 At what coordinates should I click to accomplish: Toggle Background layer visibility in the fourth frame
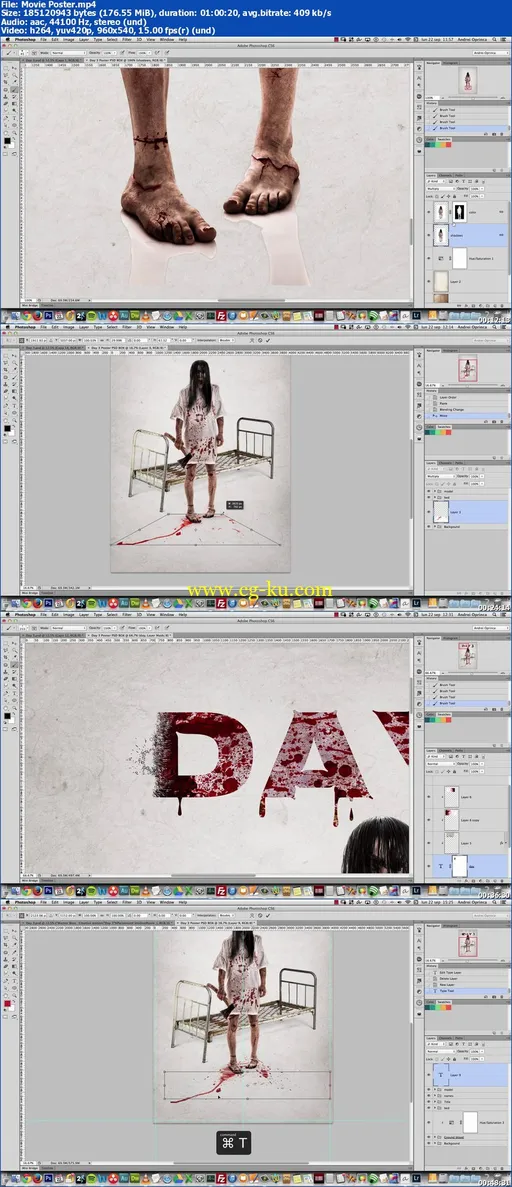click(x=427, y=1145)
